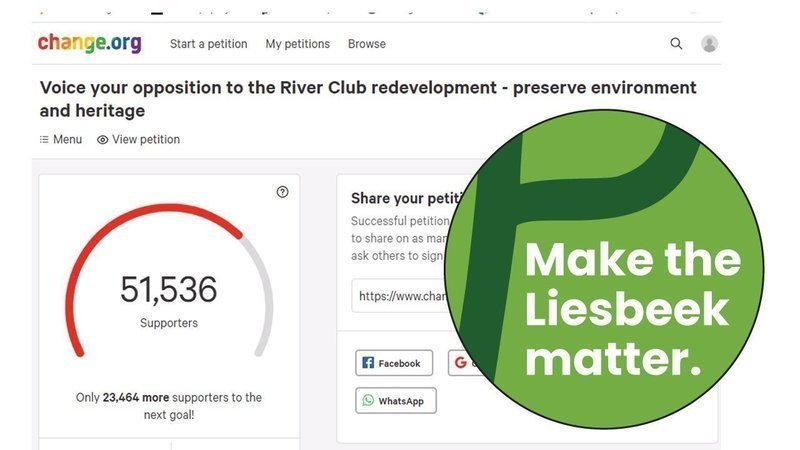Click the help question mark icon
This screenshot has width=800, height=450.
tap(282, 192)
